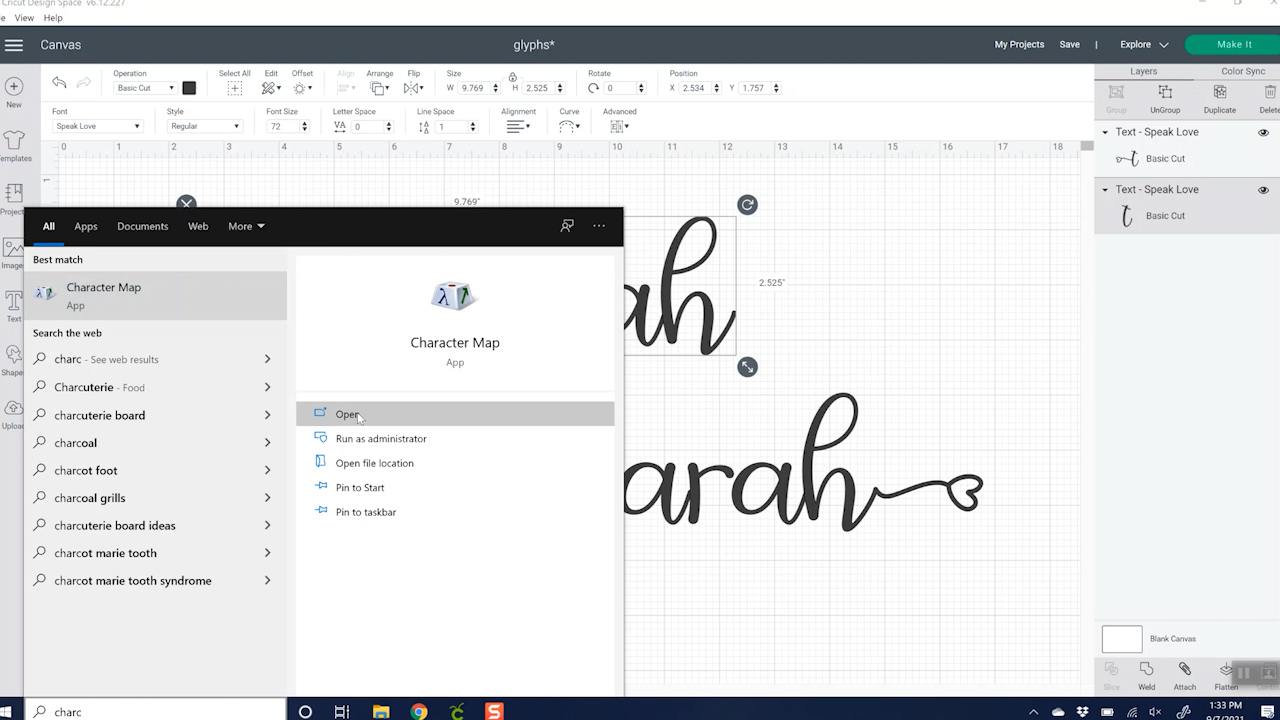The height and width of the screenshot is (720, 1280).
Task: Expand the charcuterie board suggestion arrow
Action: coord(268,415)
